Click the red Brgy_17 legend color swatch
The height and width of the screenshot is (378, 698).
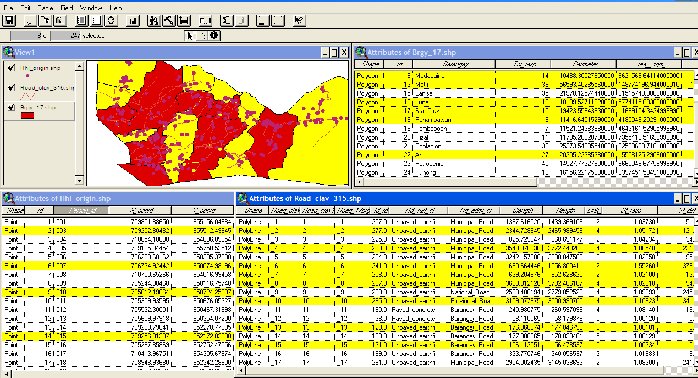point(28,116)
